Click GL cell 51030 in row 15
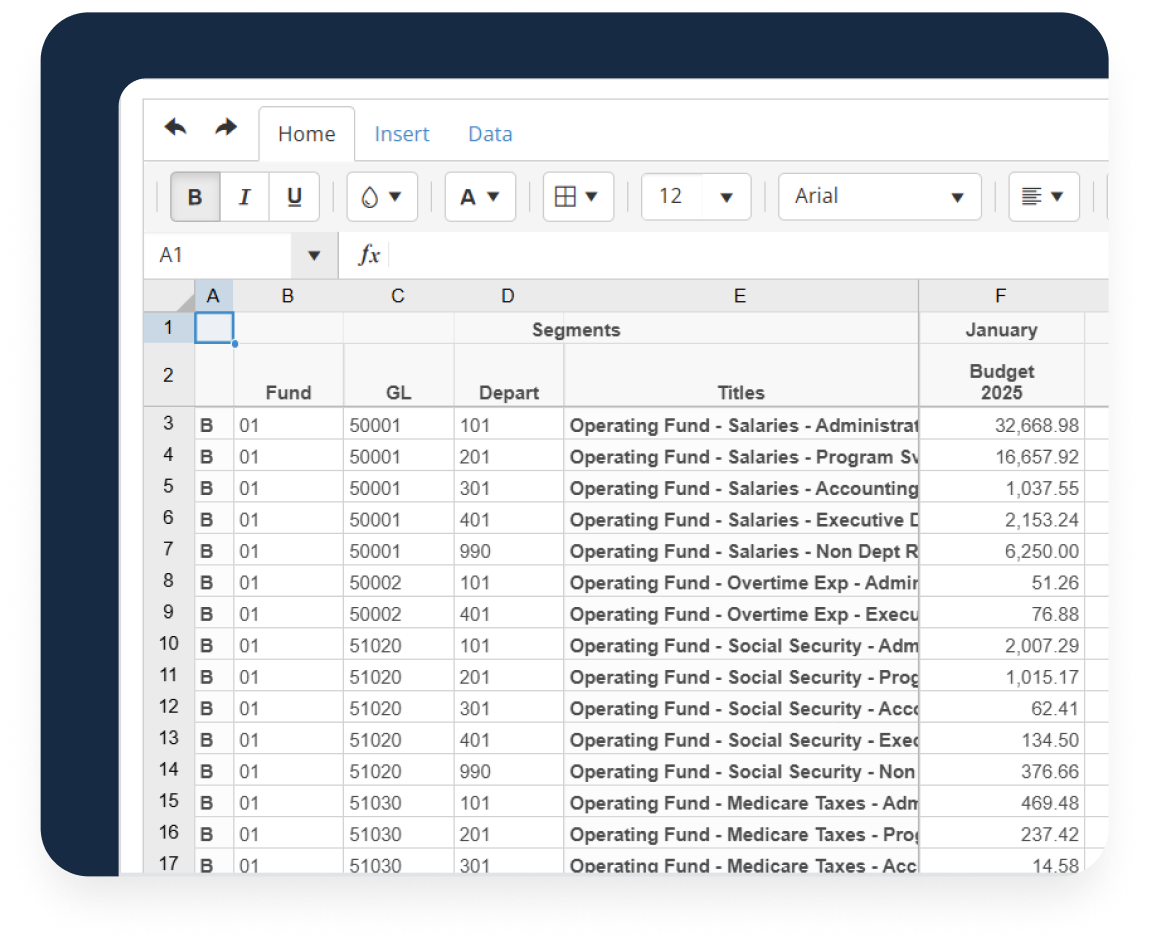This screenshot has height=946, width=1150. [398, 803]
